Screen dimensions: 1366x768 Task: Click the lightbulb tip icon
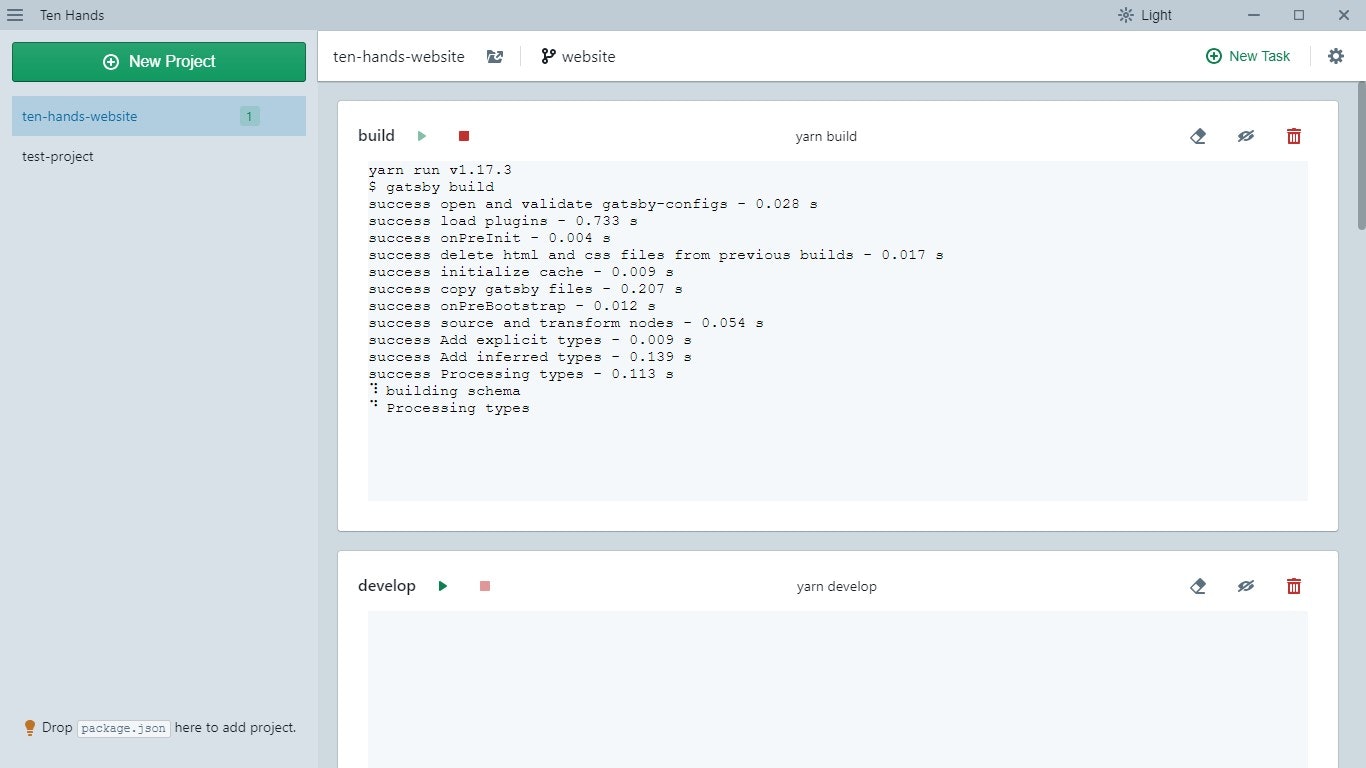coord(29,728)
